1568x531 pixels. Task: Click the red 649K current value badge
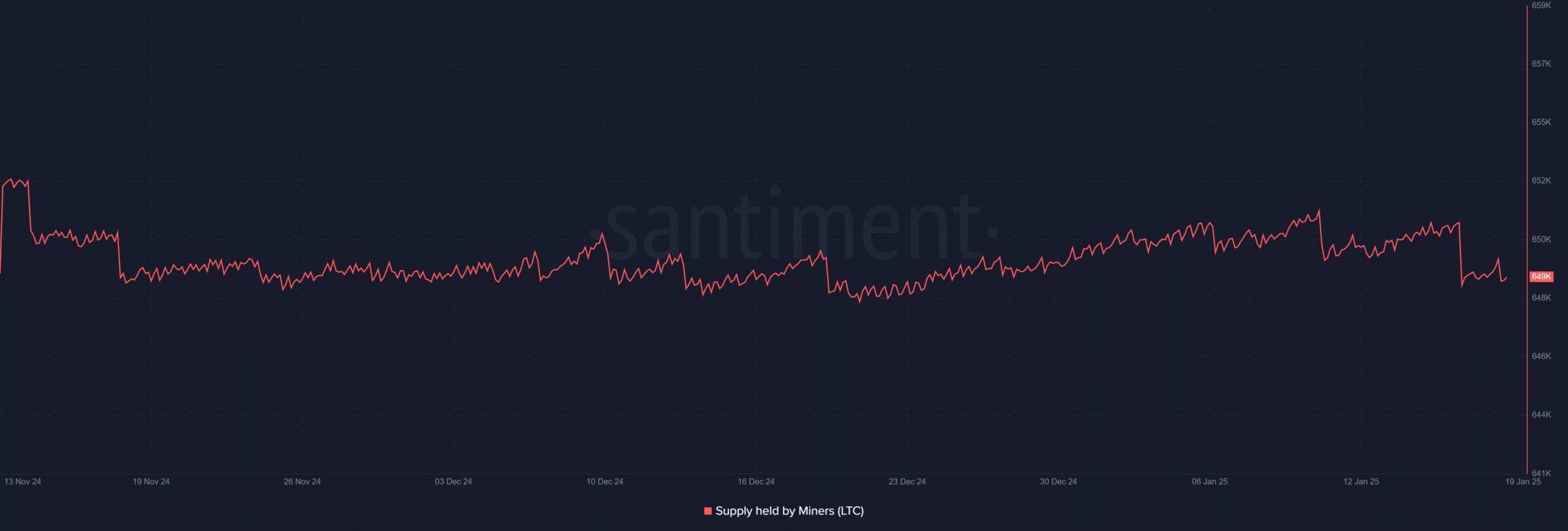click(1541, 277)
